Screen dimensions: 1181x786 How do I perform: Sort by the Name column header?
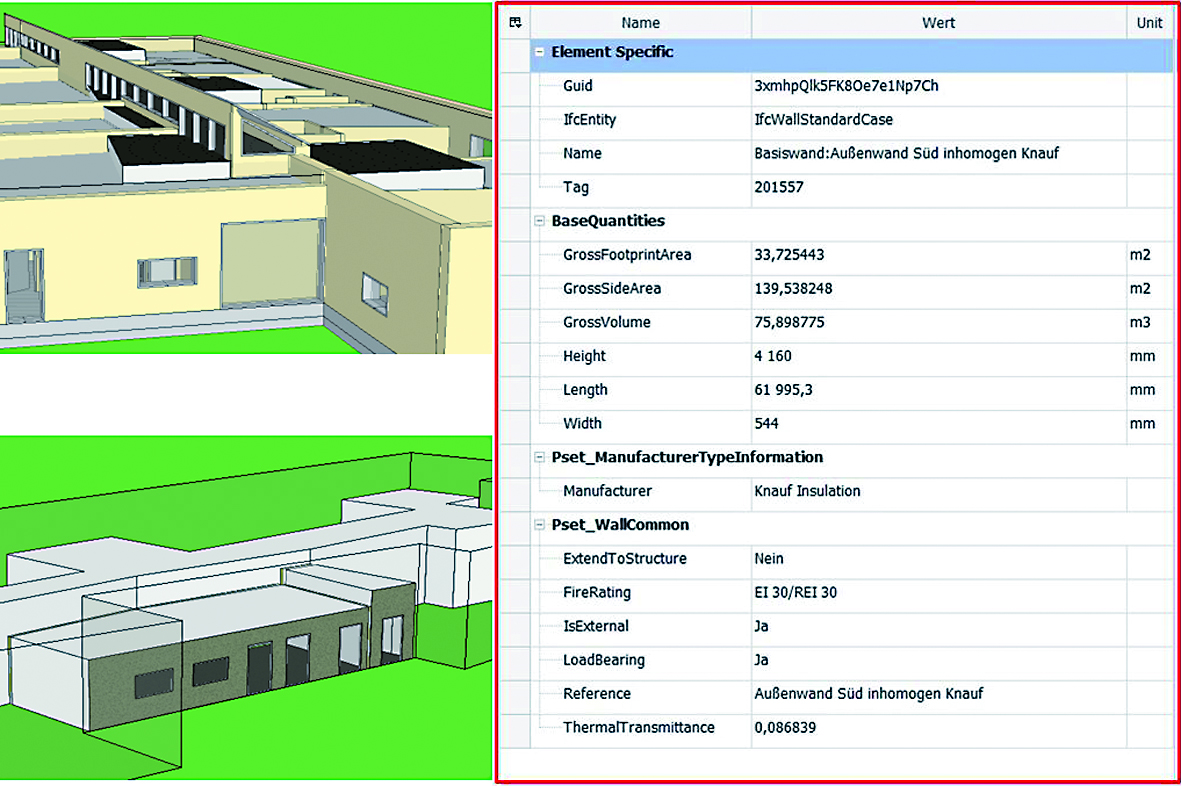click(640, 22)
